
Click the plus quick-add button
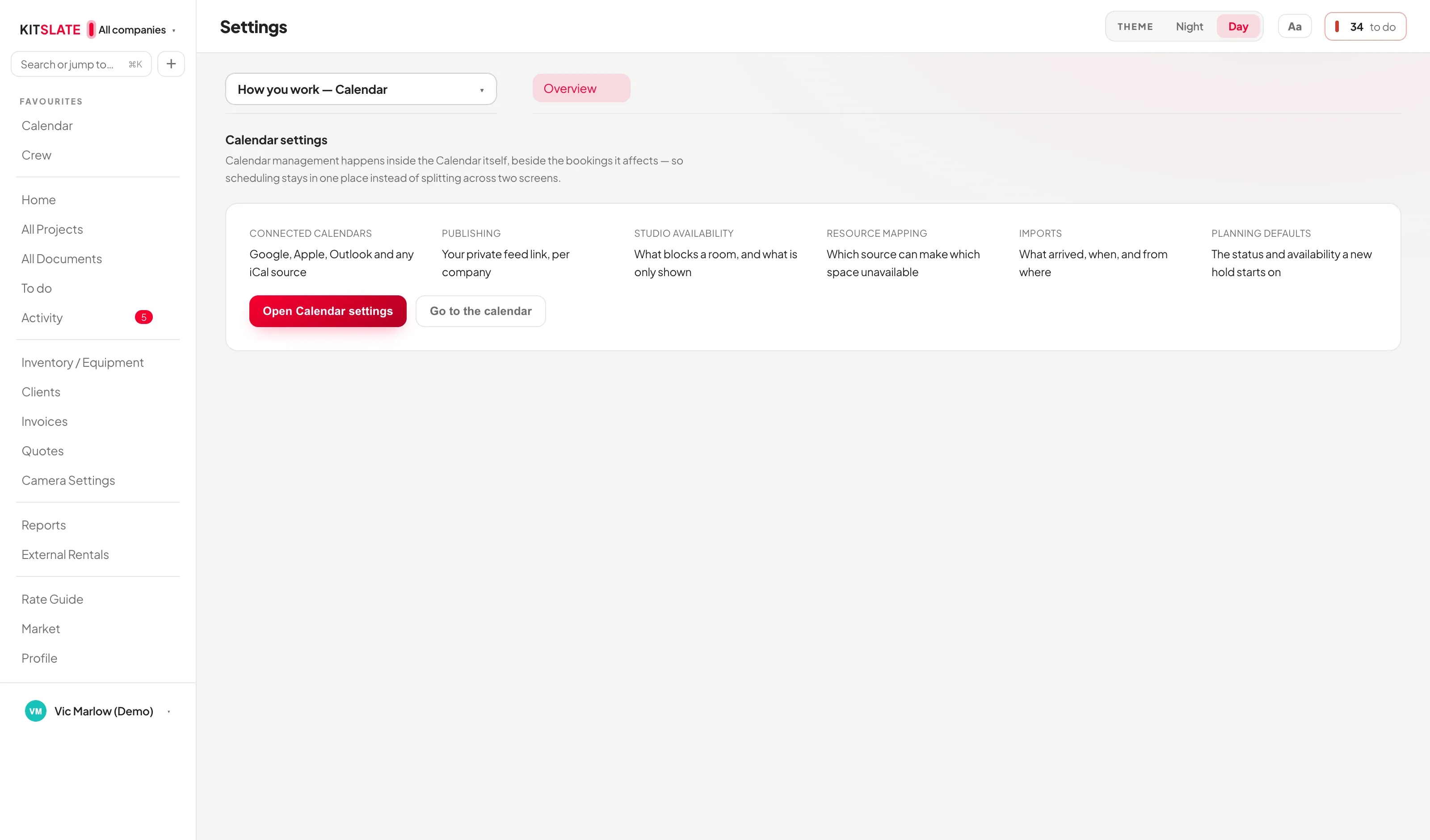pos(171,64)
